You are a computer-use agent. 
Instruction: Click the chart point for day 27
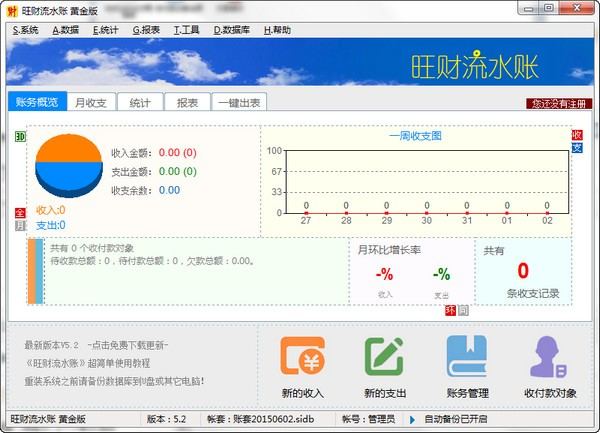point(306,213)
